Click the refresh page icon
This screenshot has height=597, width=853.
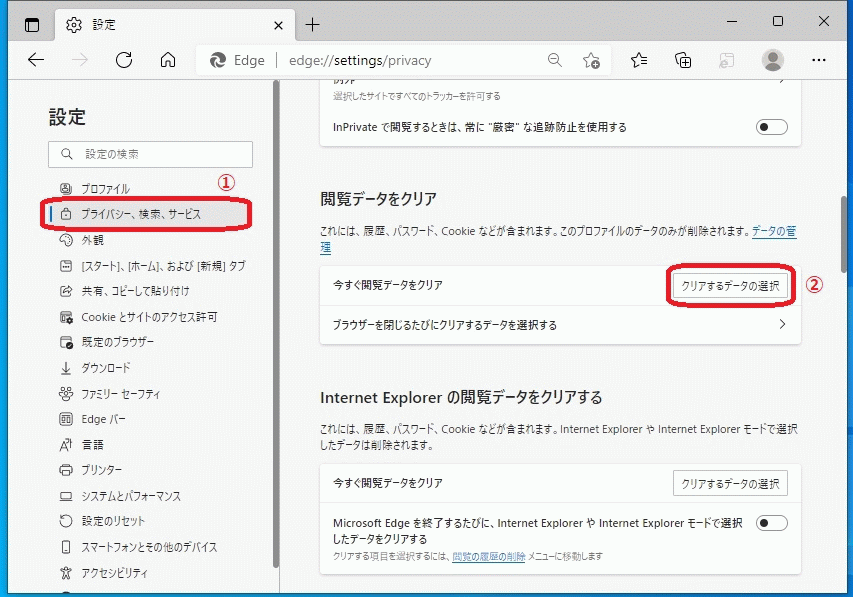pos(124,60)
